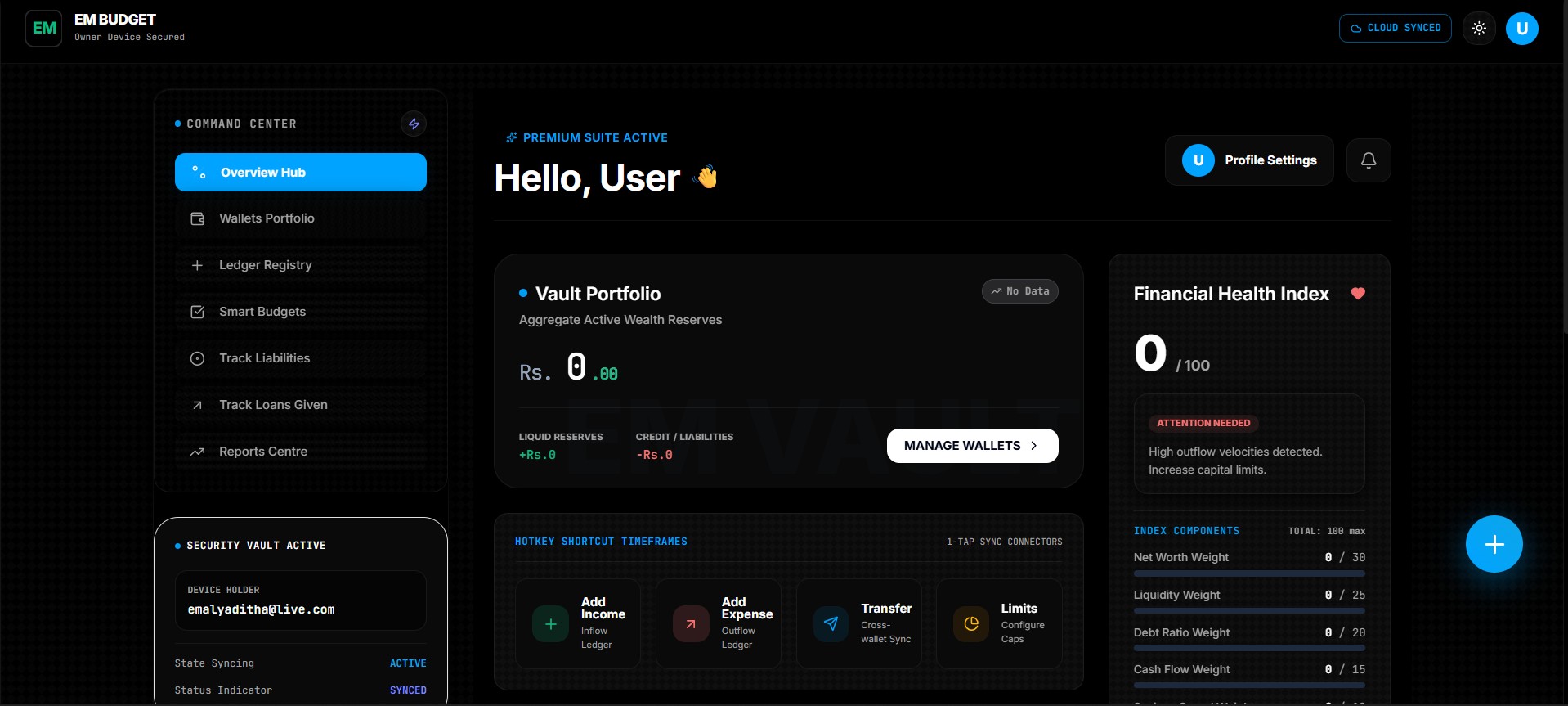
Task: Select Overview Hub in sidebar
Action: [301, 172]
